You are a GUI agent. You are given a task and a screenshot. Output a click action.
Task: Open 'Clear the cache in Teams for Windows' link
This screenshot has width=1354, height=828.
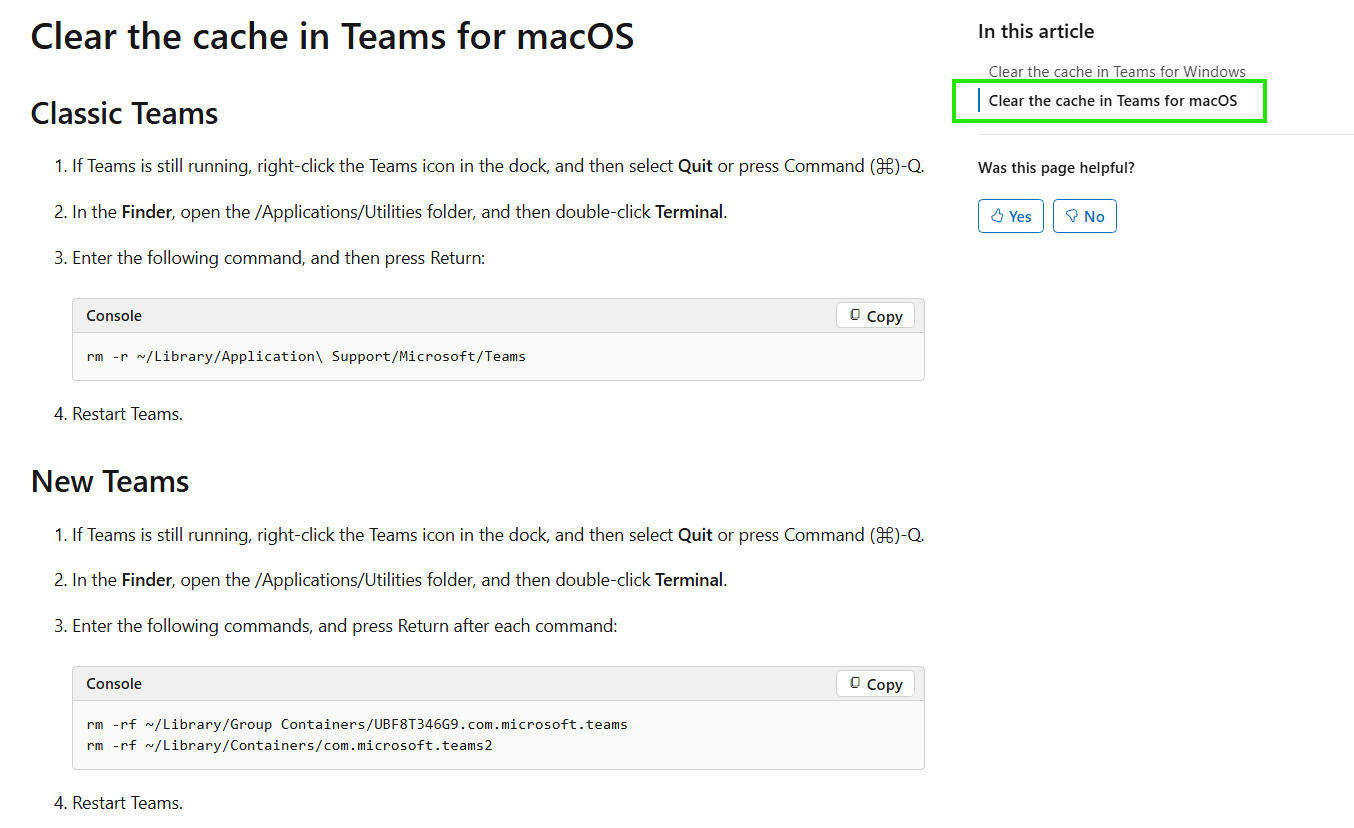(1117, 72)
